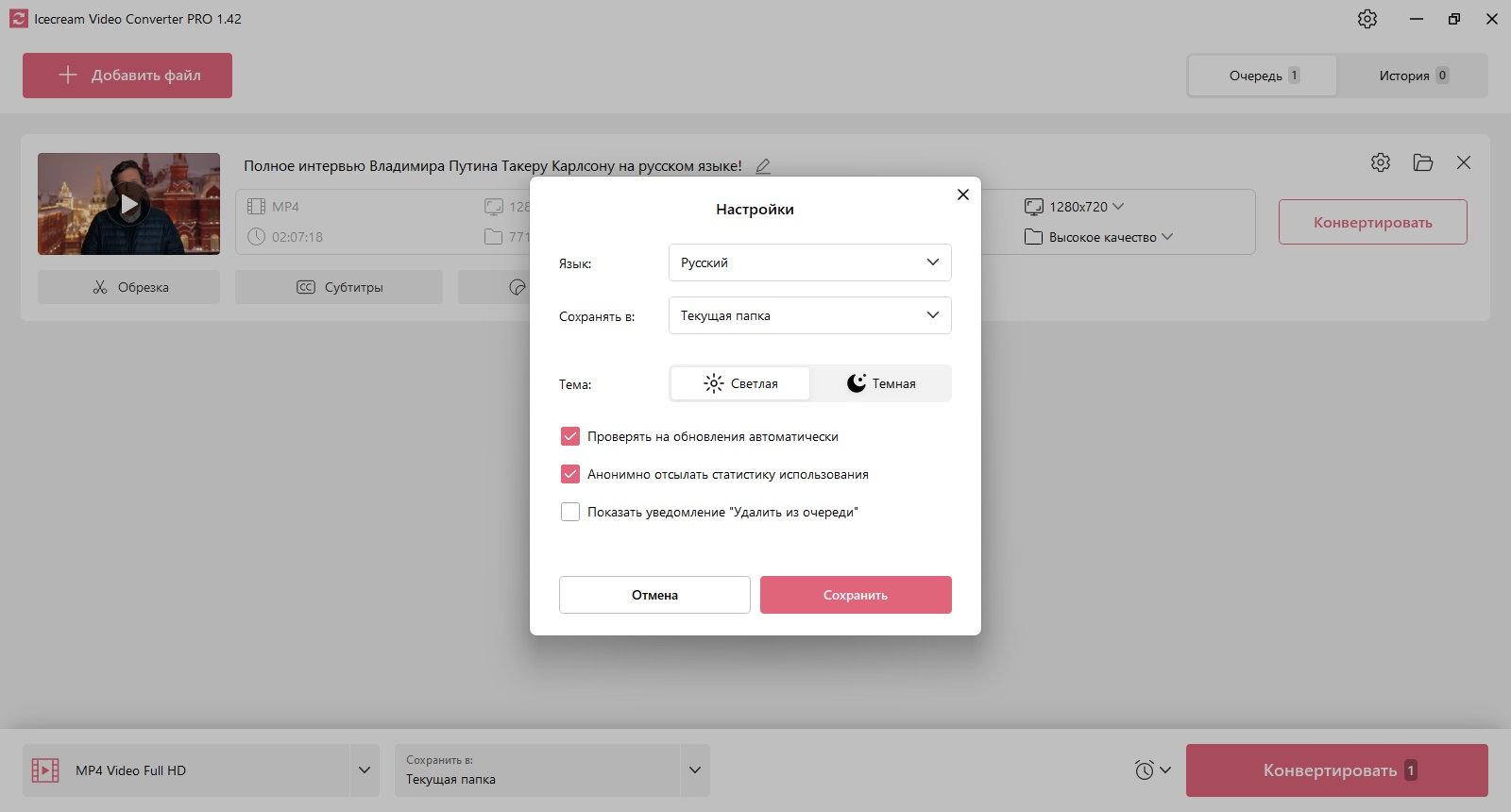Select the Светлая theme
Screen dimensions: 1511x812
[740, 383]
